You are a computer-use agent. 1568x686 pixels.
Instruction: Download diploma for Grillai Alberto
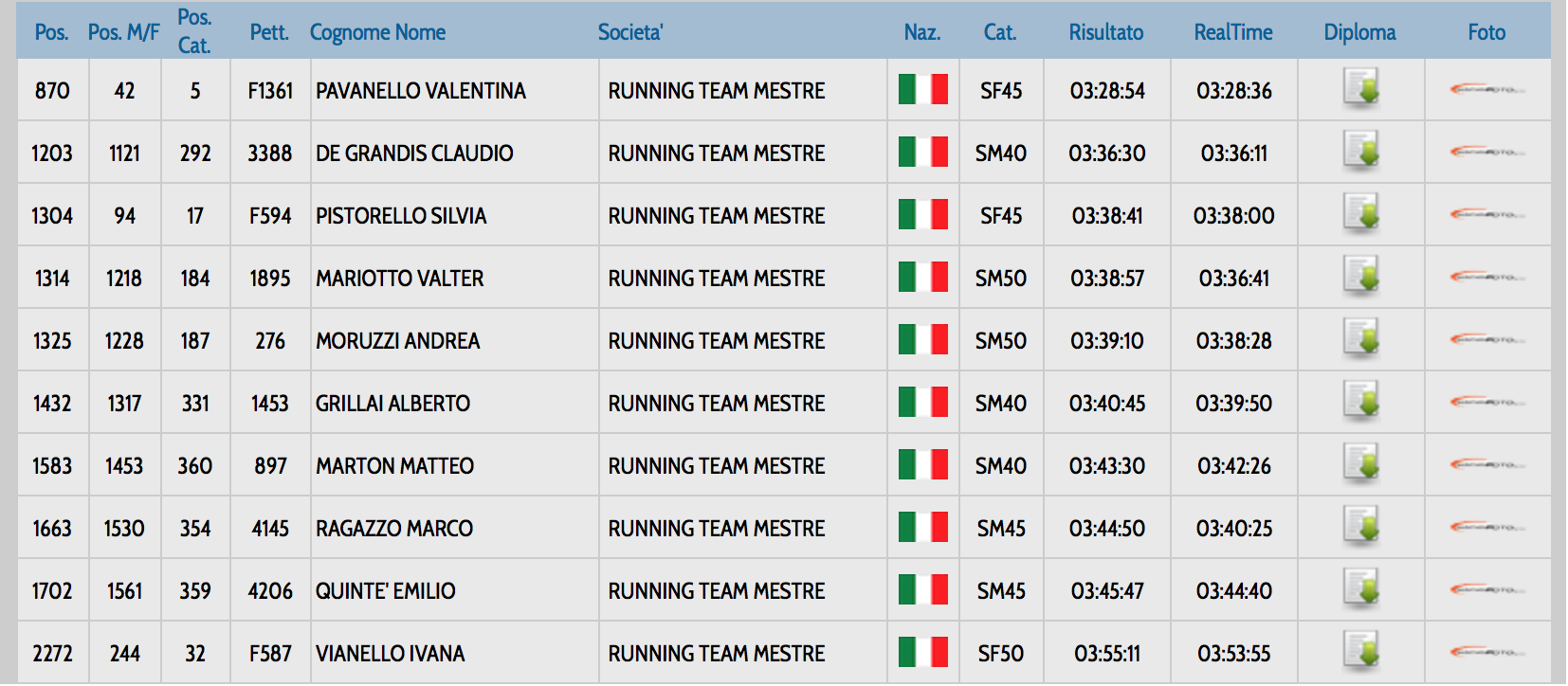coord(1360,402)
